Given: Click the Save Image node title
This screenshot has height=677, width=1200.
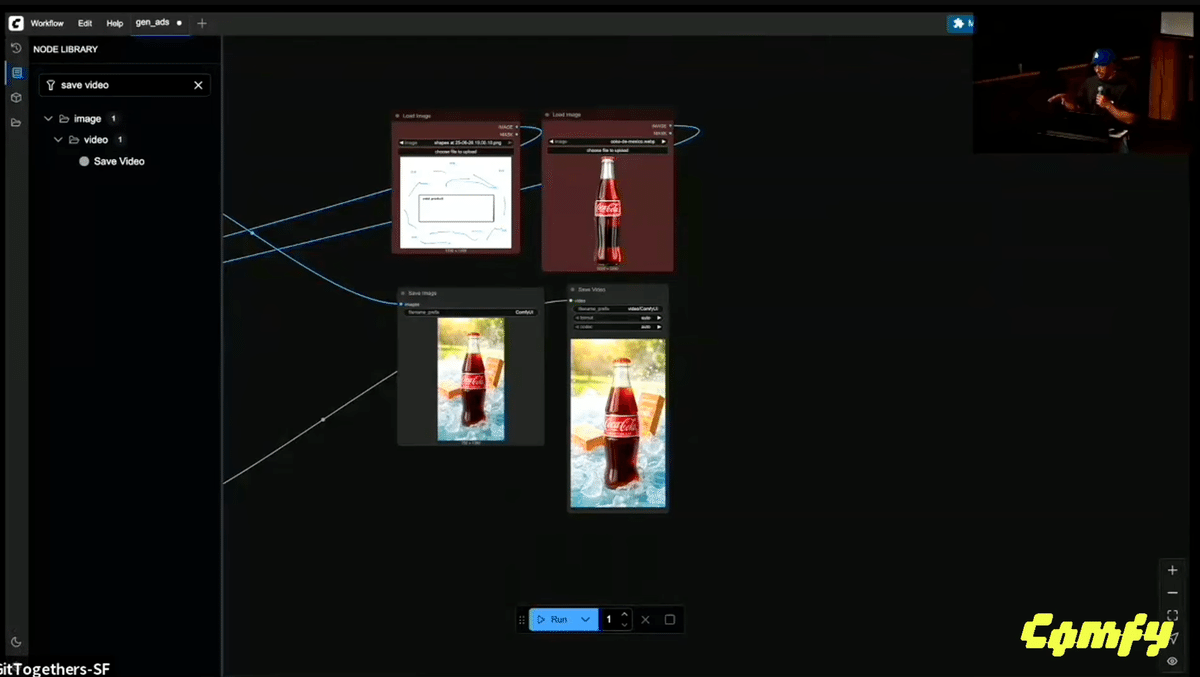Looking at the screenshot, I should [x=422, y=293].
